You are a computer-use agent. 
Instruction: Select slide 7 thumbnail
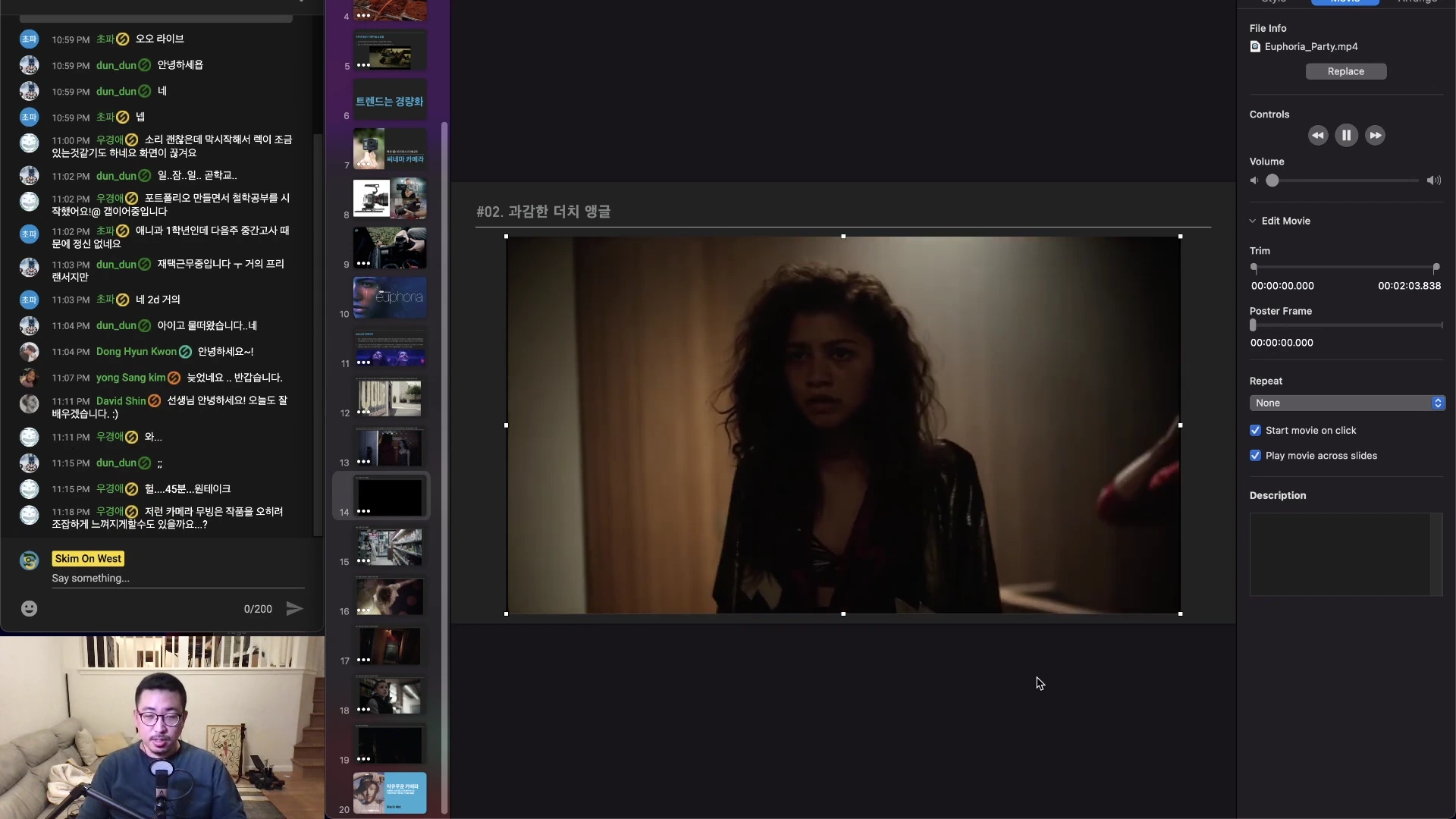pos(390,149)
